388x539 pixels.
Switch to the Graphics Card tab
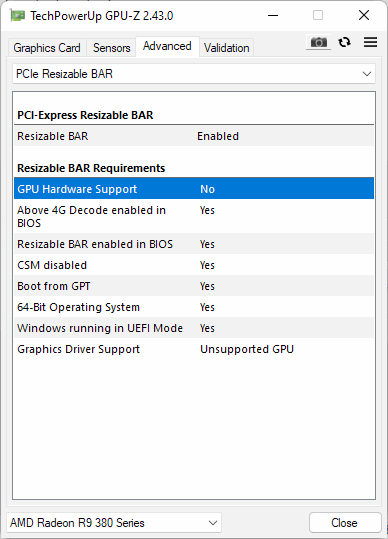click(x=47, y=48)
